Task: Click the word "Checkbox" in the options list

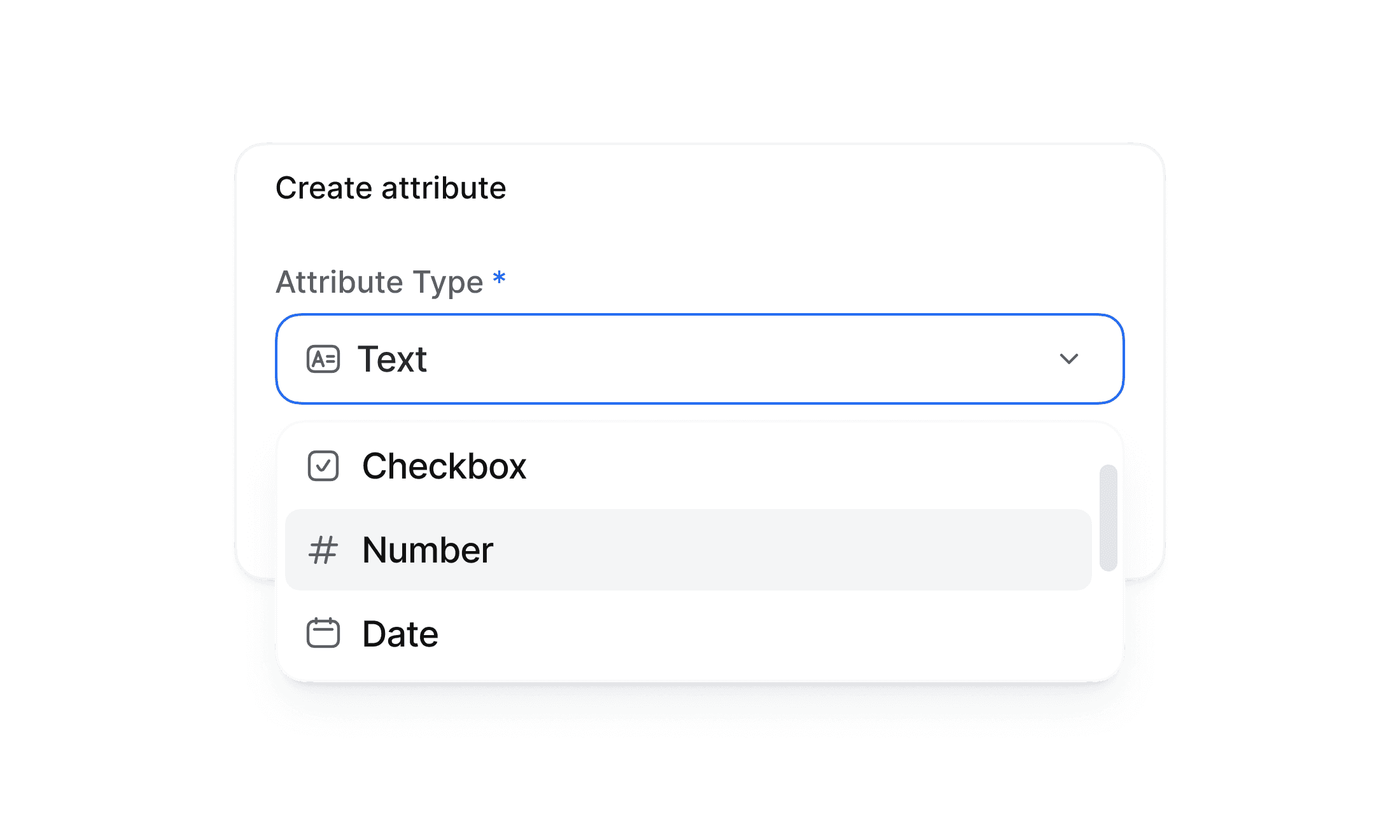Action: click(444, 466)
